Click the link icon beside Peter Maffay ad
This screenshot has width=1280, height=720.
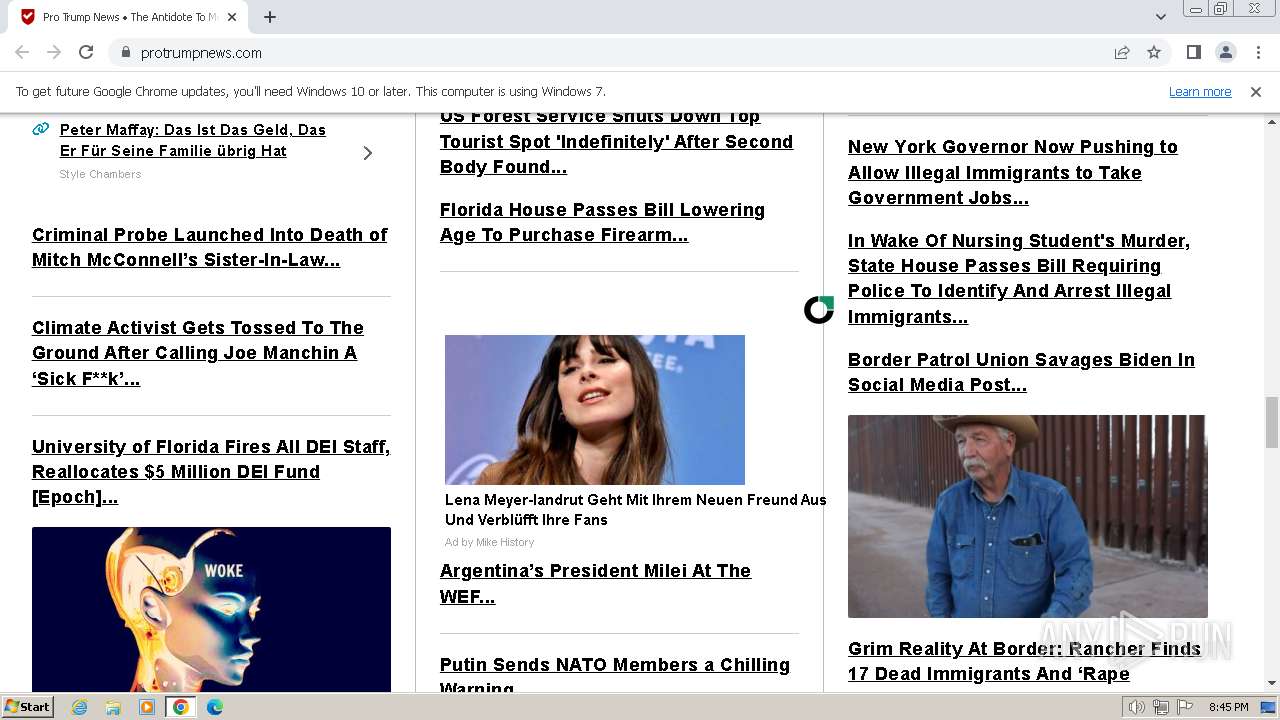(41, 129)
